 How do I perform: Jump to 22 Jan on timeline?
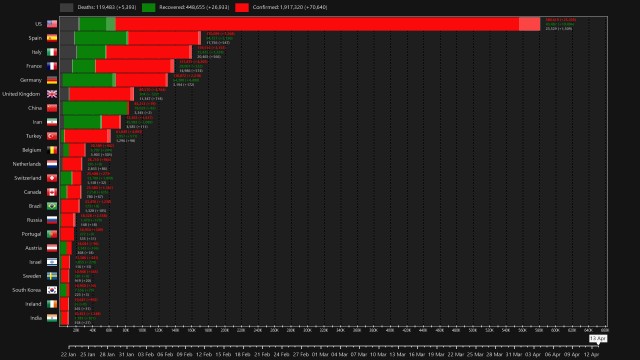coord(69,354)
